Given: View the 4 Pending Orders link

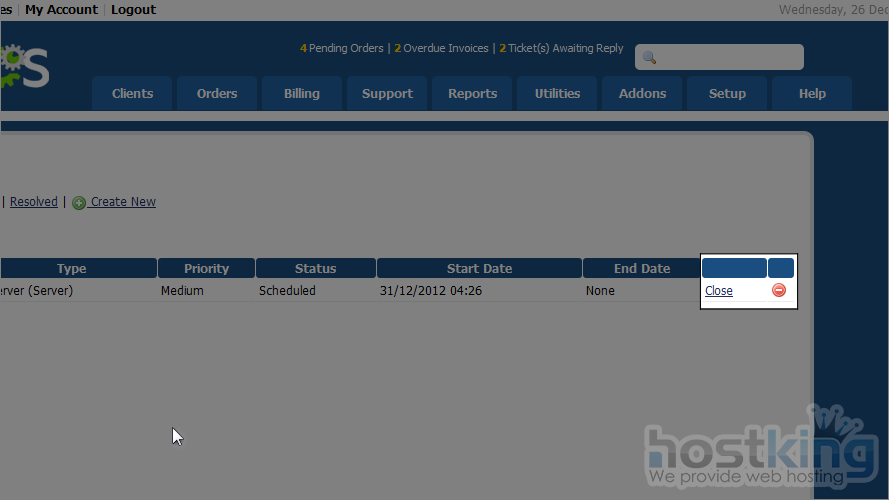Looking at the screenshot, I should (341, 48).
